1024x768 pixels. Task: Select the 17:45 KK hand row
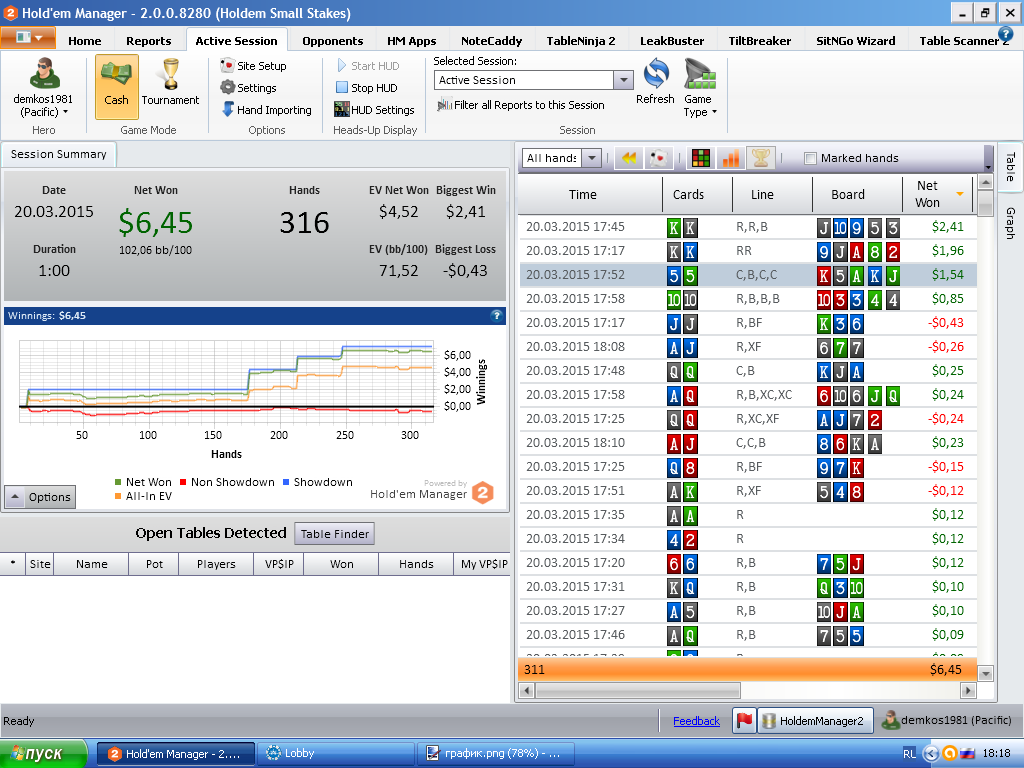748,227
